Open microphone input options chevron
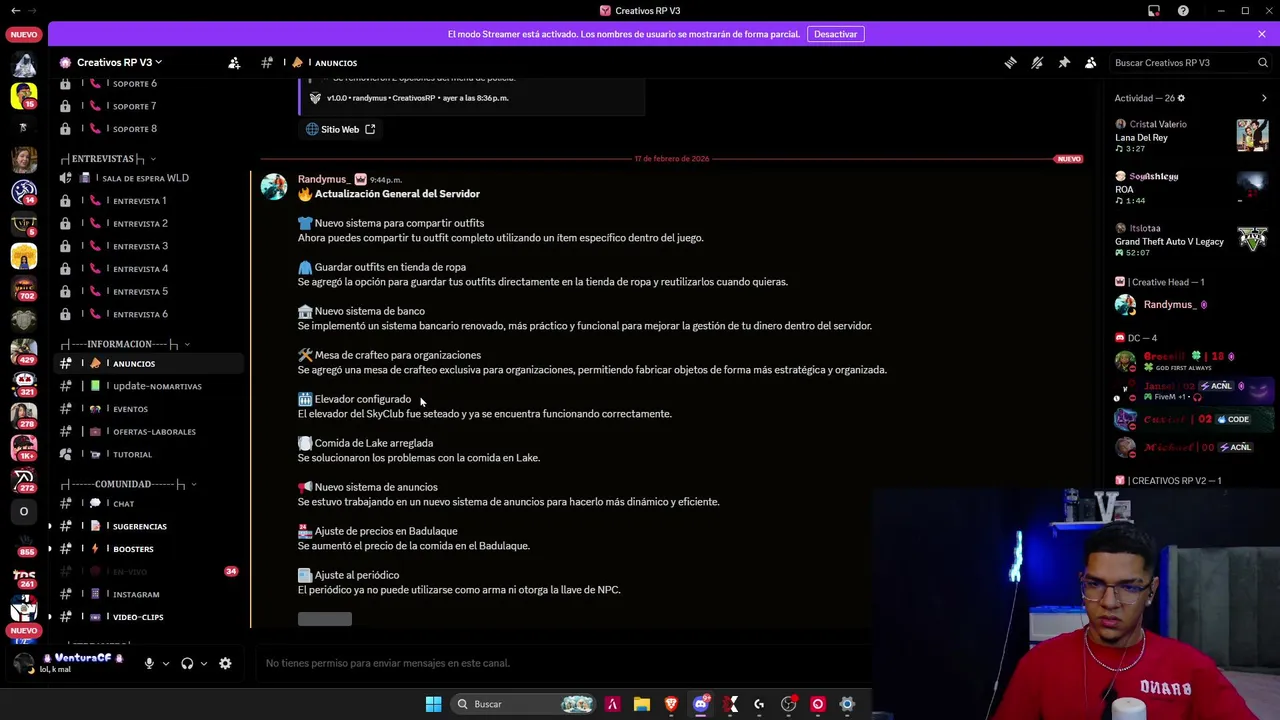Viewport: 1280px width, 720px height. pyautogui.click(x=166, y=663)
